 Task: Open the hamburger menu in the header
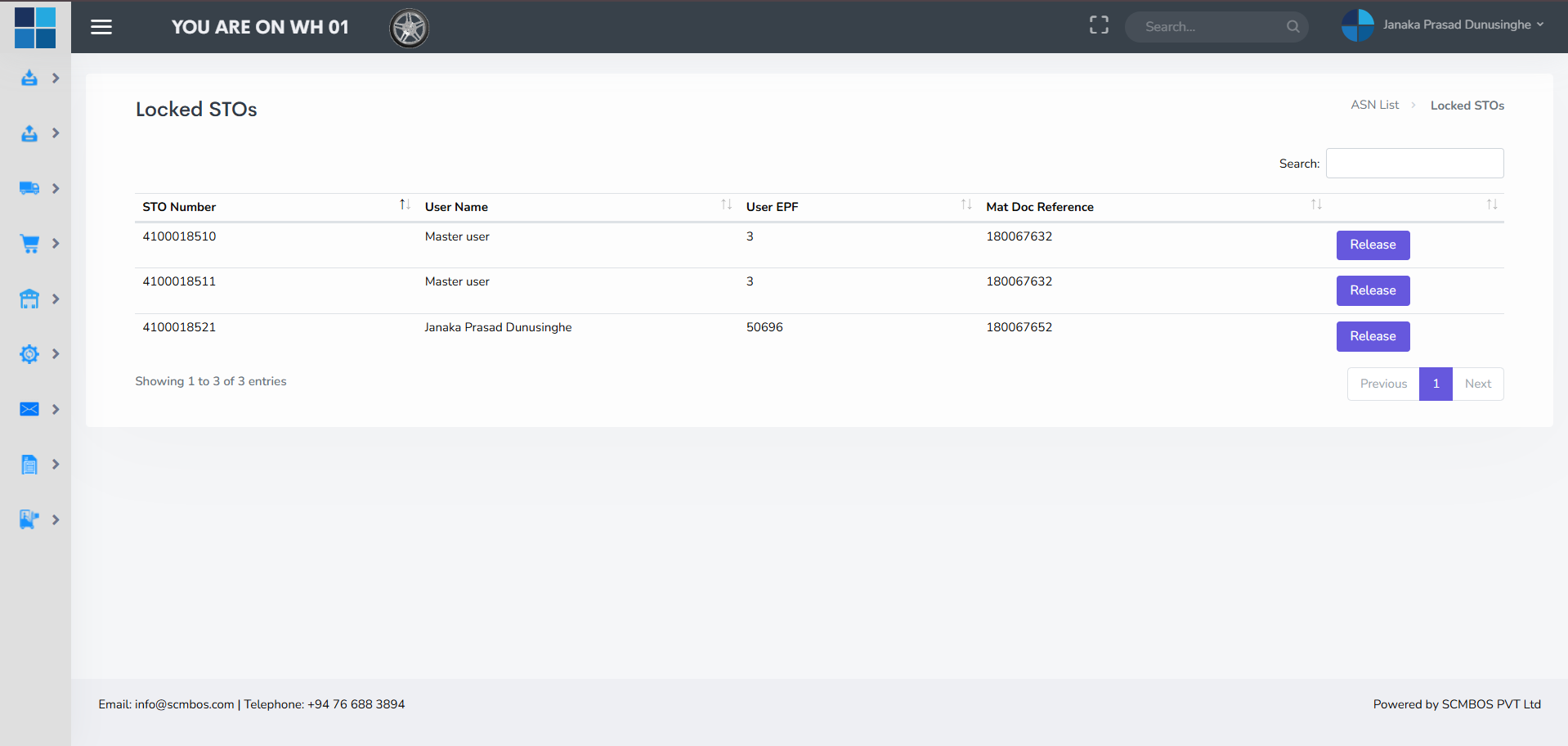(101, 27)
